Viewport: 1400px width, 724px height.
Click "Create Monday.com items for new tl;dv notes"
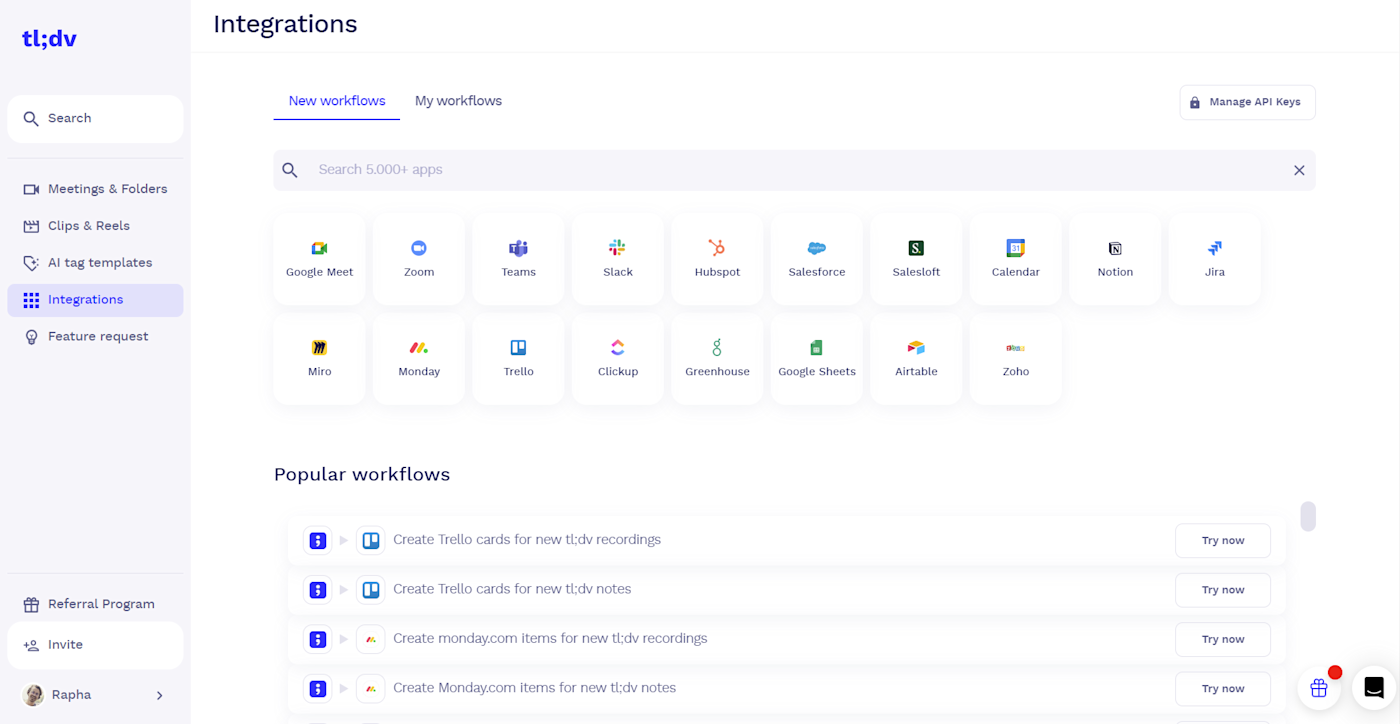pos(534,688)
